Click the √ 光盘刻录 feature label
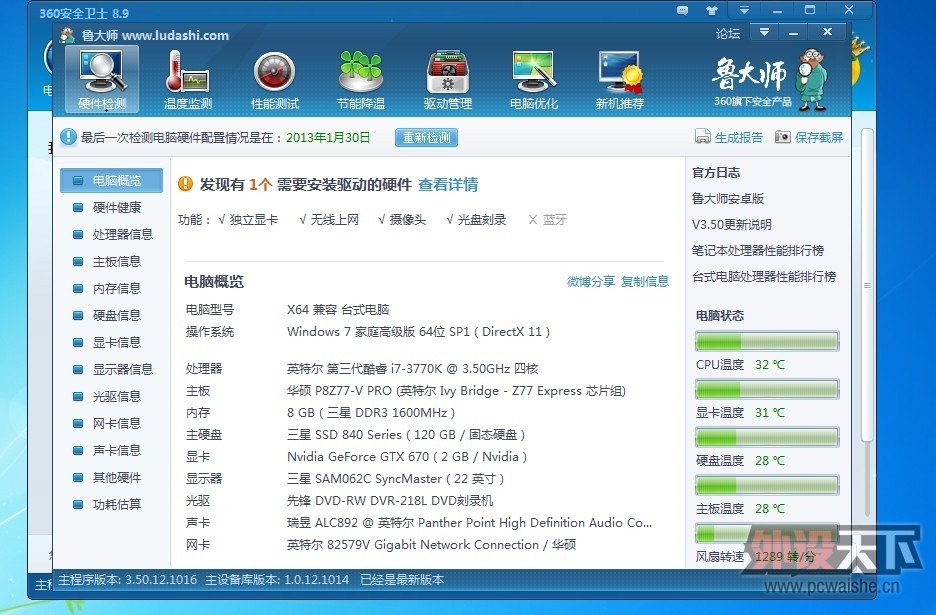 pyautogui.click(x=476, y=220)
